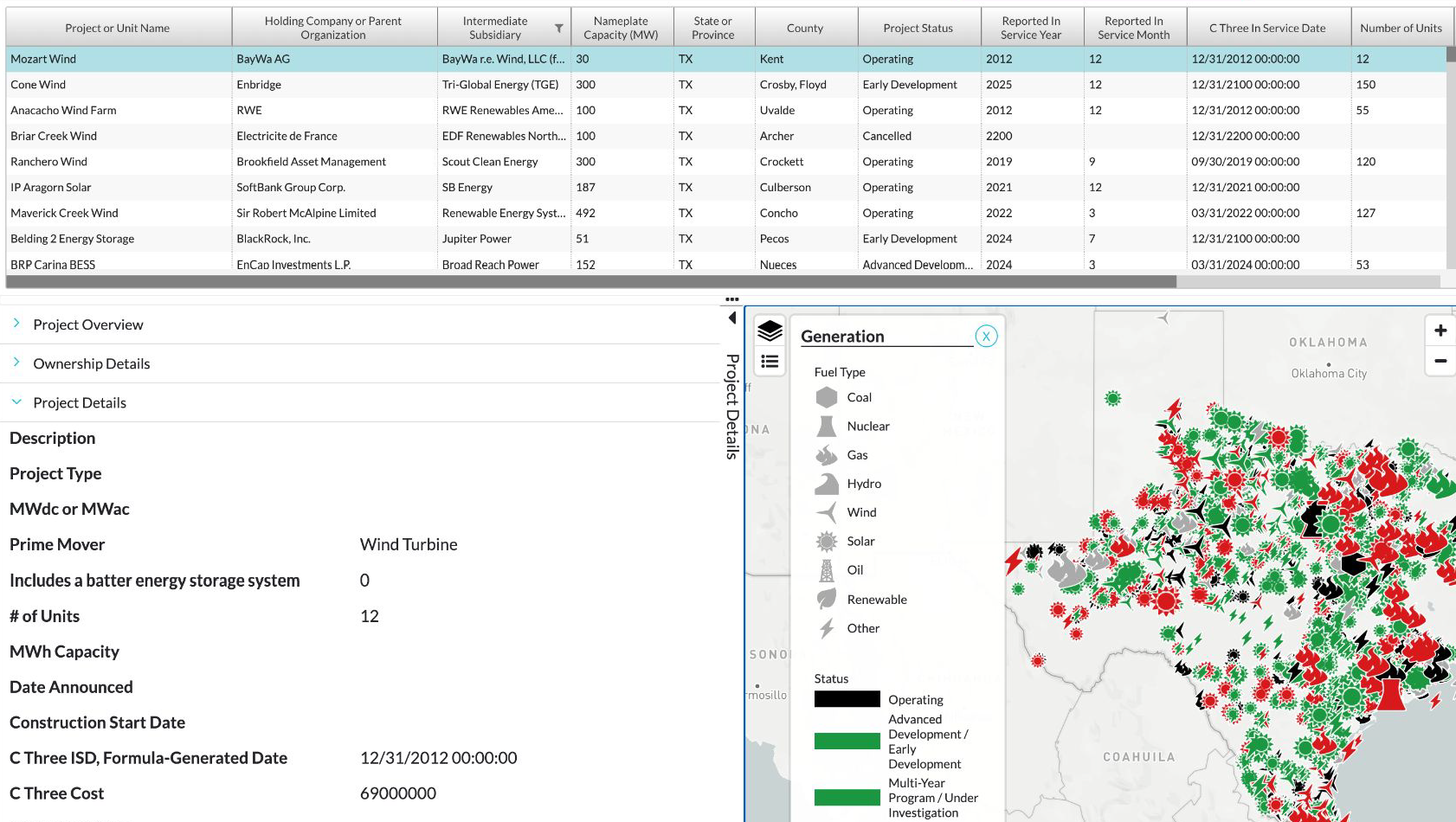Zoom in on the map
Viewport: 1456px width, 822px height.
point(1440,331)
